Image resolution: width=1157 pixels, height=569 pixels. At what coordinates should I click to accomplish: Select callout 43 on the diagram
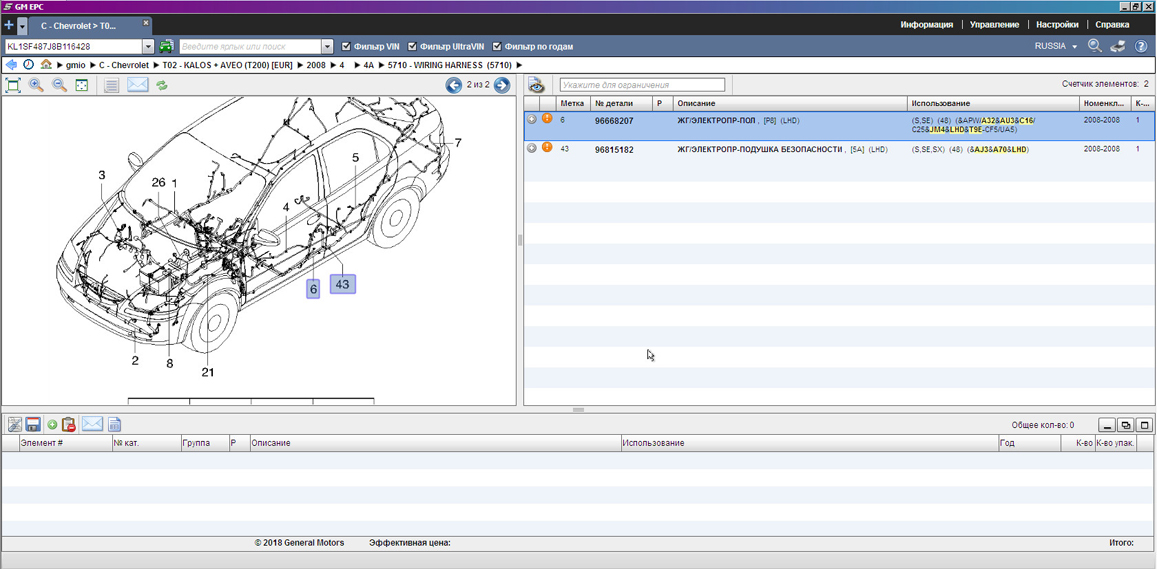342,284
